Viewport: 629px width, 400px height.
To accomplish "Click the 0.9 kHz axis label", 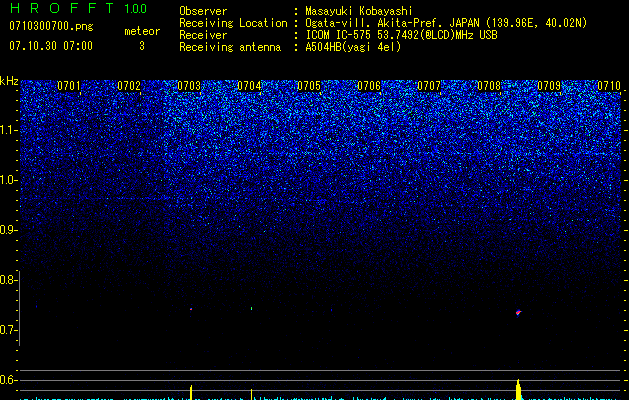I will (7, 230).
